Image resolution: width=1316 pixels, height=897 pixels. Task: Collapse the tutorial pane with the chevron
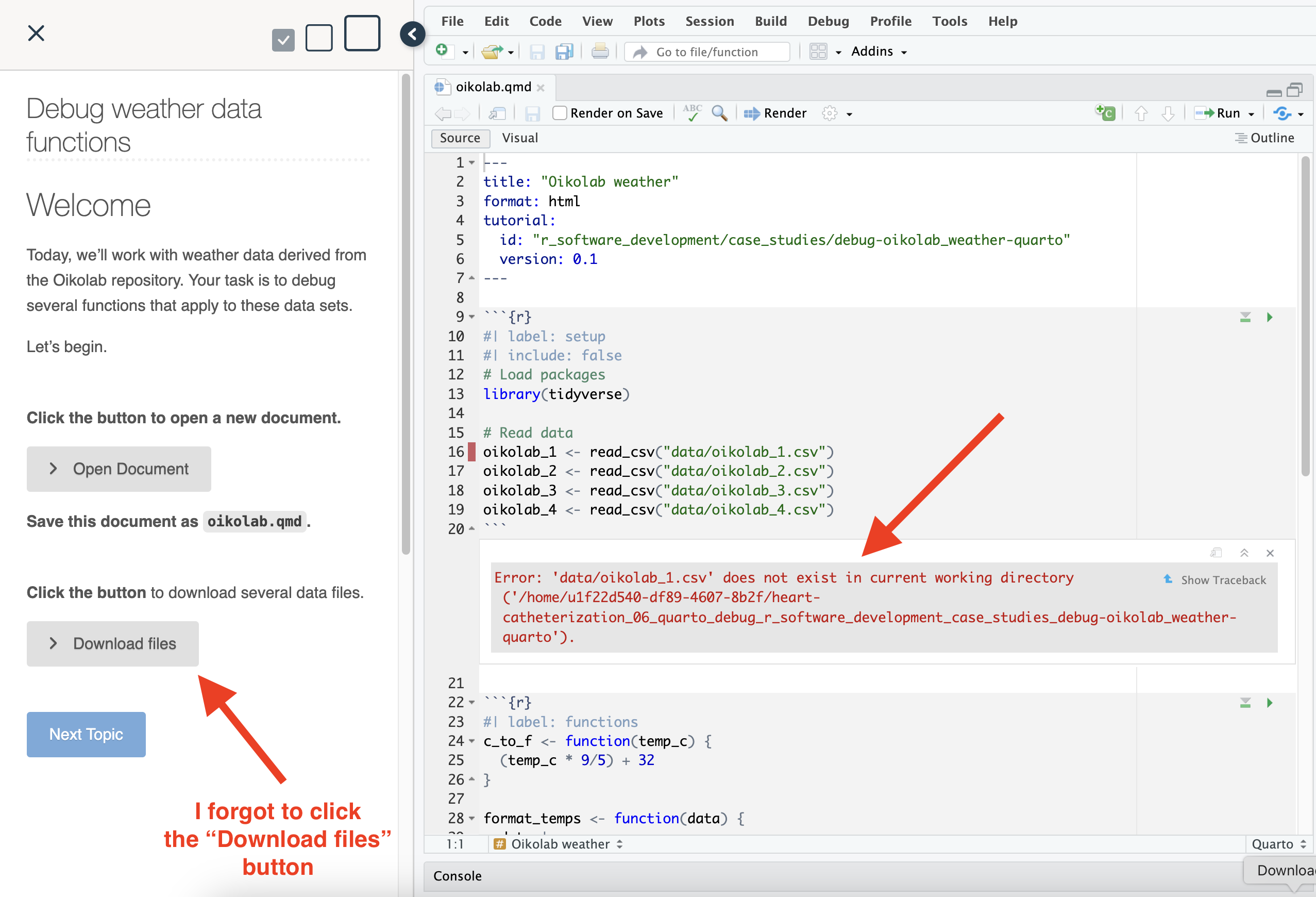[x=412, y=34]
